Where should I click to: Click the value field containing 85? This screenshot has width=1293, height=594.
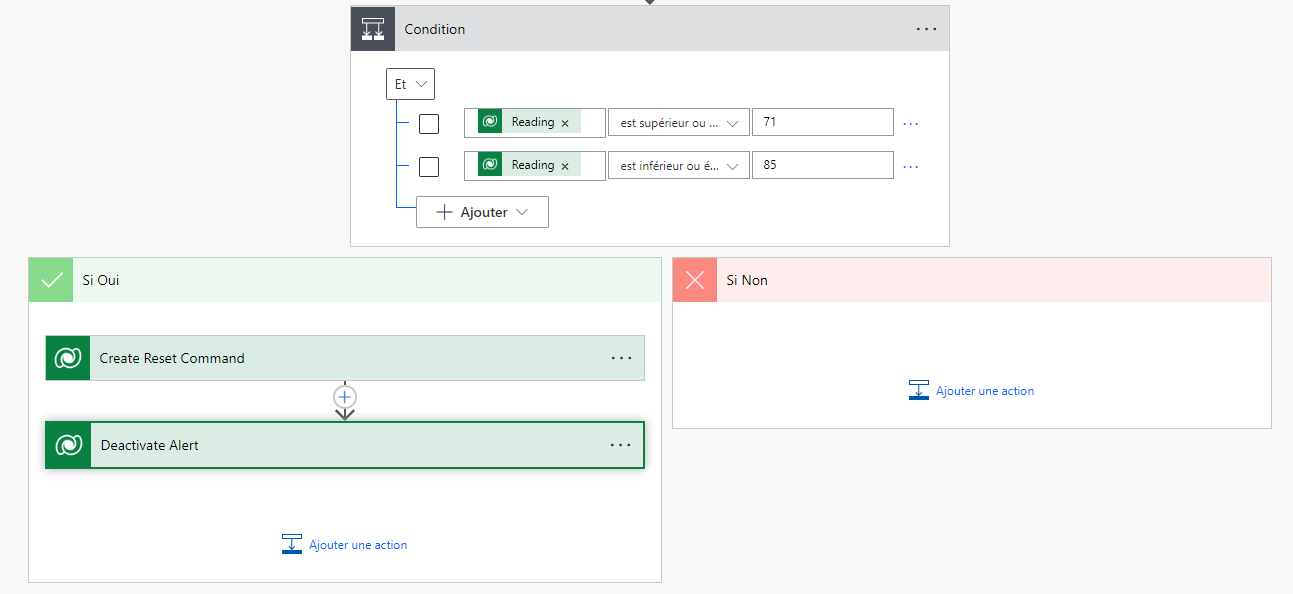click(x=823, y=165)
